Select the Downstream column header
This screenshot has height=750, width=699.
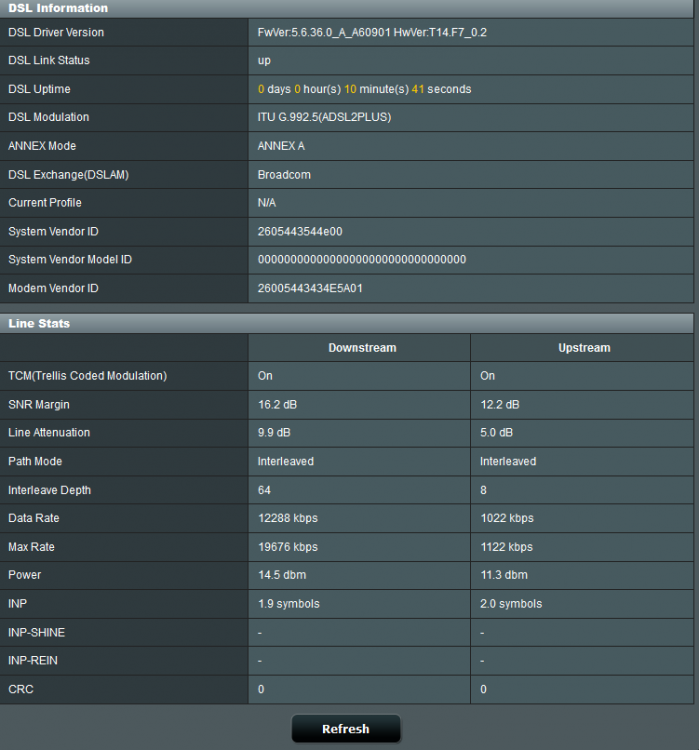point(362,348)
